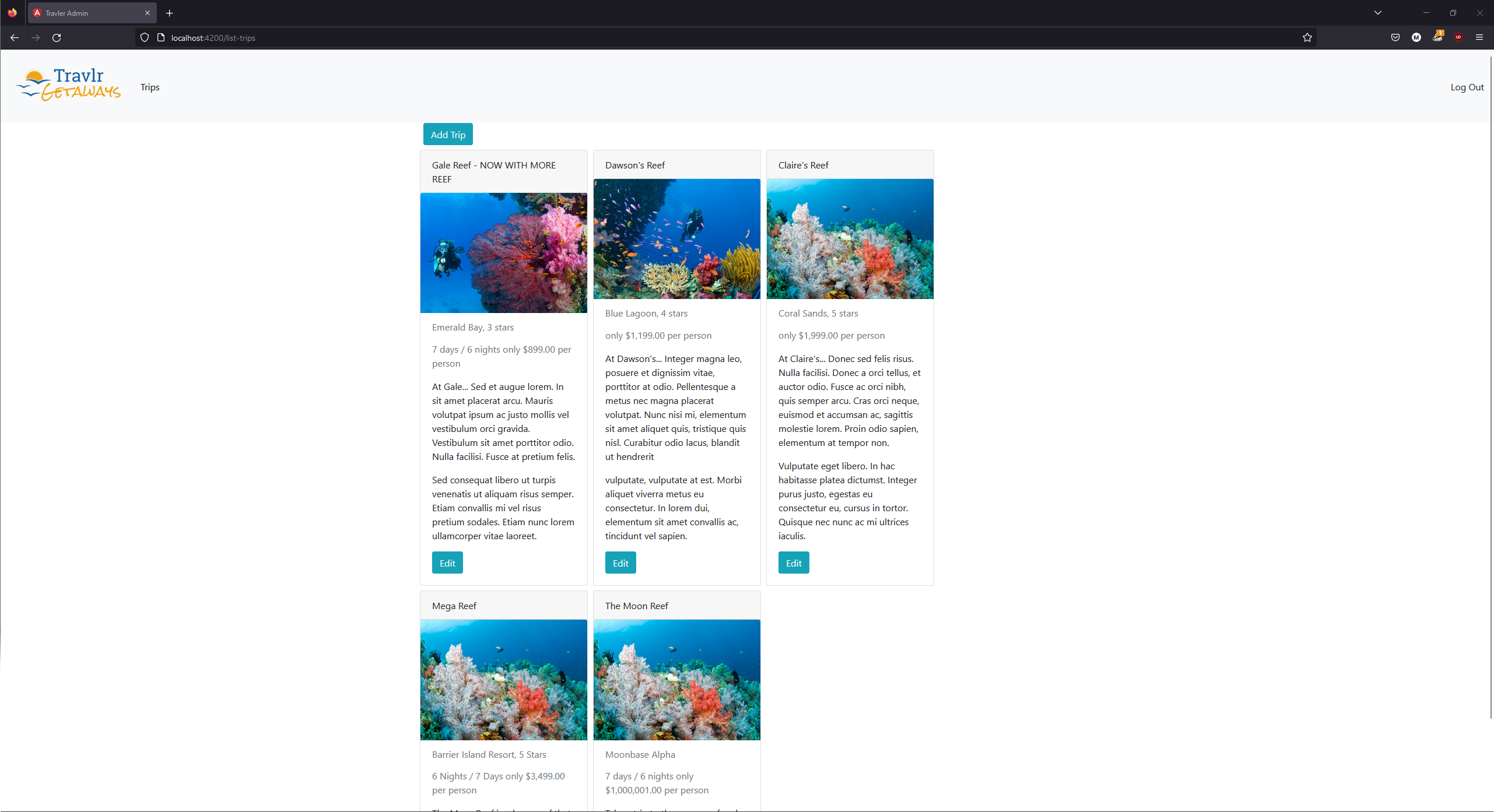Viewport: 1494px width, 812px height.
Task: Open the uBlock Origin extension icon
Action: tap(1458, 38)
